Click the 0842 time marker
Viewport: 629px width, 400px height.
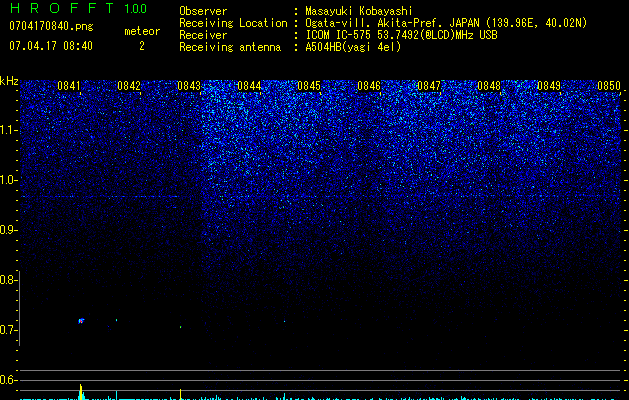[x=129, y=86]
